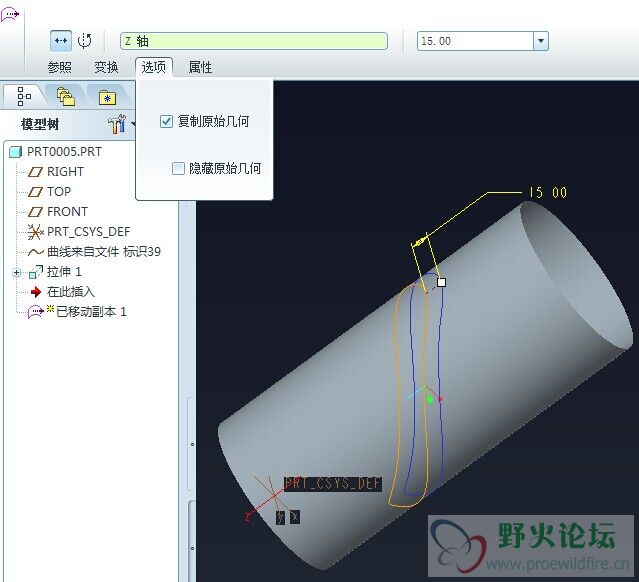The width and height of the screenshot is (639, 582).
Task: Select the FRONT datum plane
Action: (x=67, y=212)
